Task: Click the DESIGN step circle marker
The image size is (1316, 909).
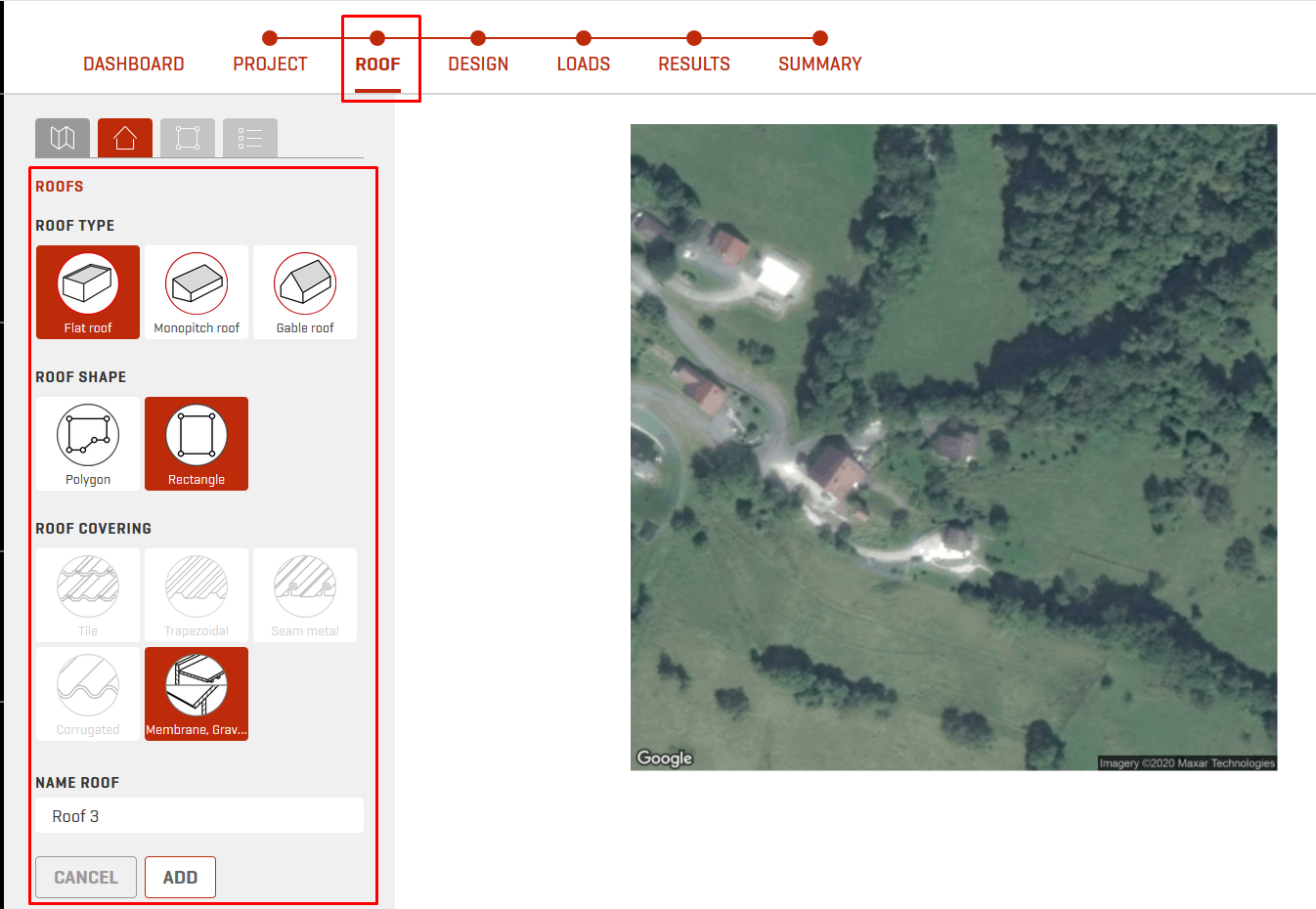Action: (x=478, y=38)
